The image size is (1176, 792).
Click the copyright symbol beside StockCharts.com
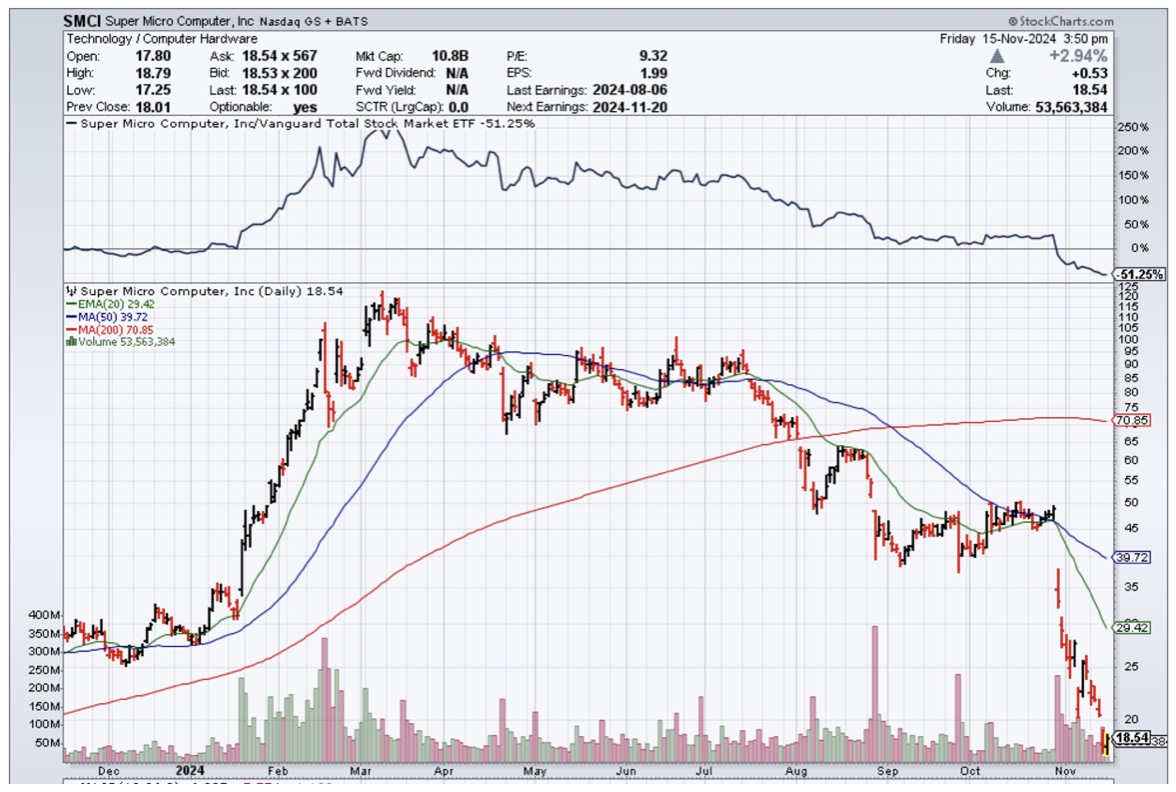(1013, 21)
